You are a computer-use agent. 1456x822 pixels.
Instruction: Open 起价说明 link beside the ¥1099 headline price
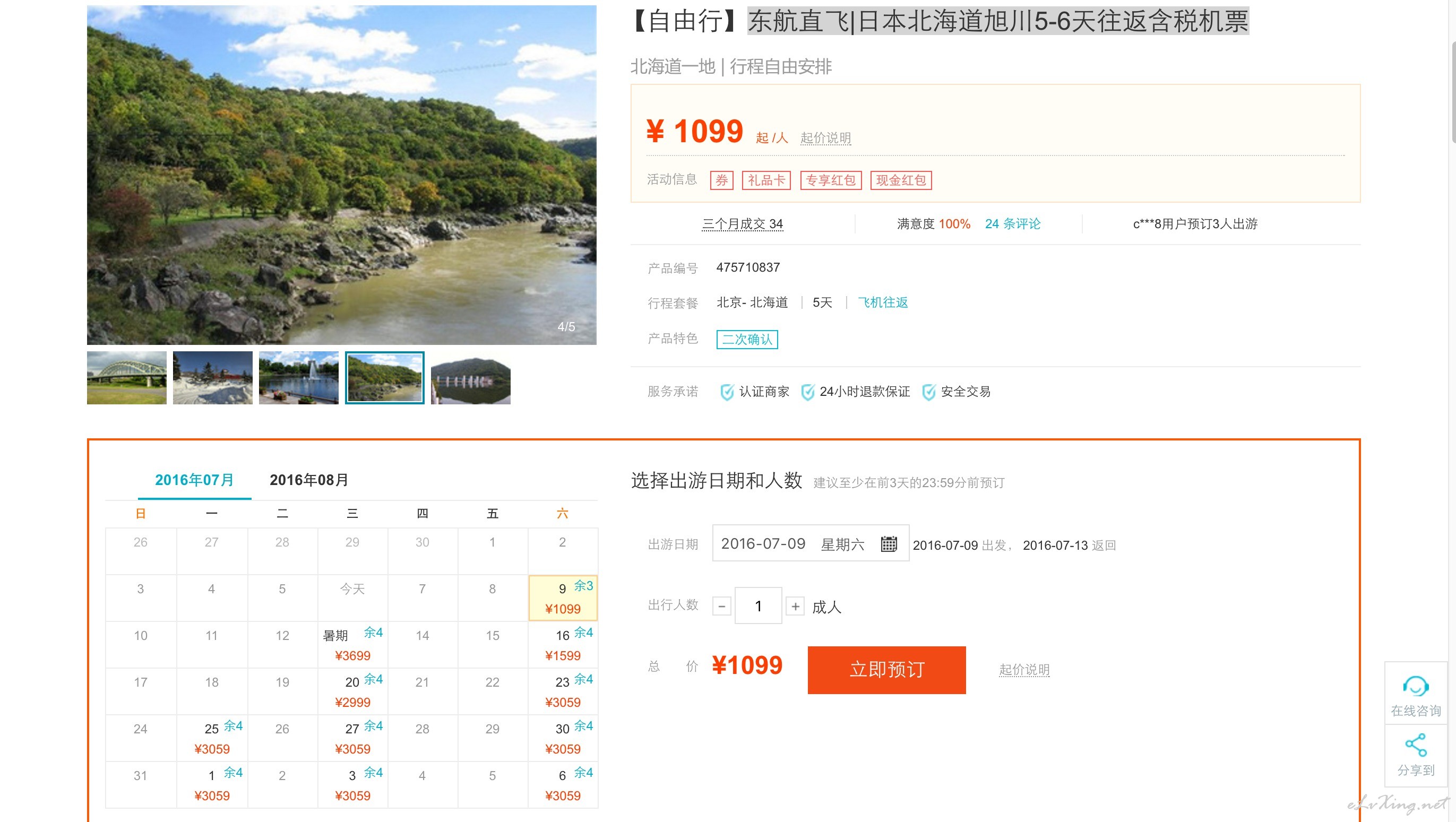pyautogui.click(x=825, y=138)
